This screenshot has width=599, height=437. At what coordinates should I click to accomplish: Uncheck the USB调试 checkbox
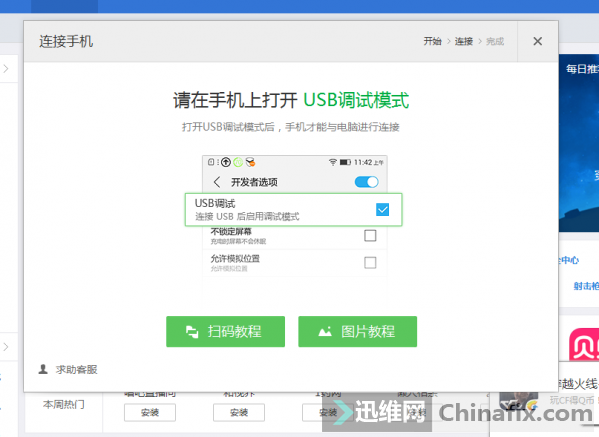[382, 209]
